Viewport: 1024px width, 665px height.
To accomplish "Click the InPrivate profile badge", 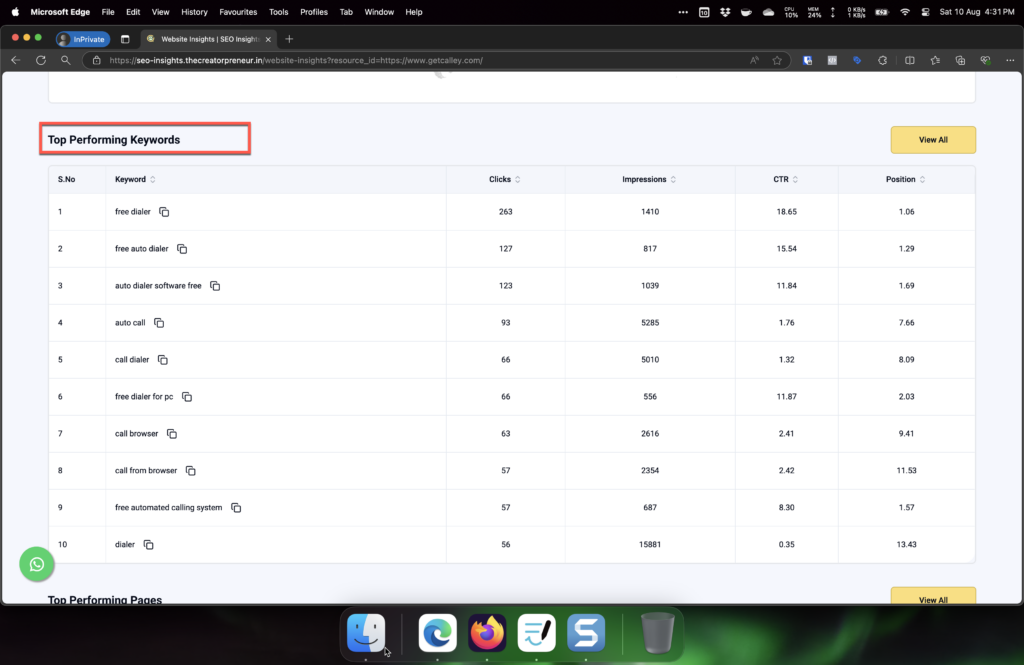I will tap(83, 39).
